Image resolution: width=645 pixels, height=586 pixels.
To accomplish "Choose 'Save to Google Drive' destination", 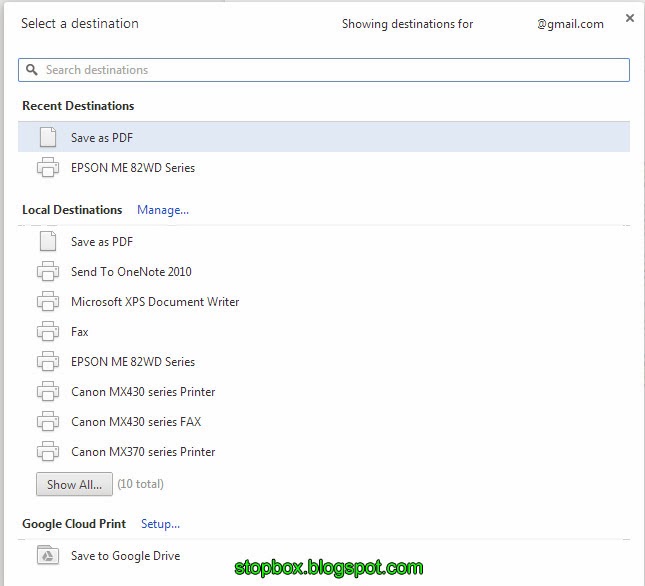I will click(x=324, y=556).
